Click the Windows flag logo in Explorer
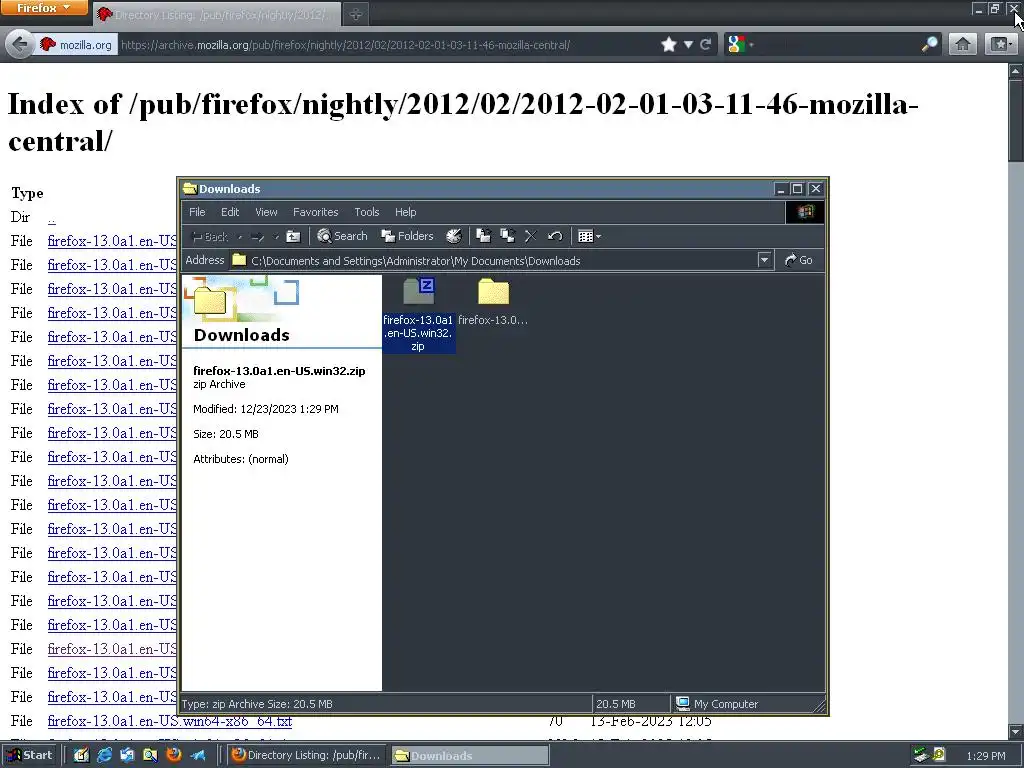The width and height of the screenshot is (1024, 768). [x=805, y=212]
